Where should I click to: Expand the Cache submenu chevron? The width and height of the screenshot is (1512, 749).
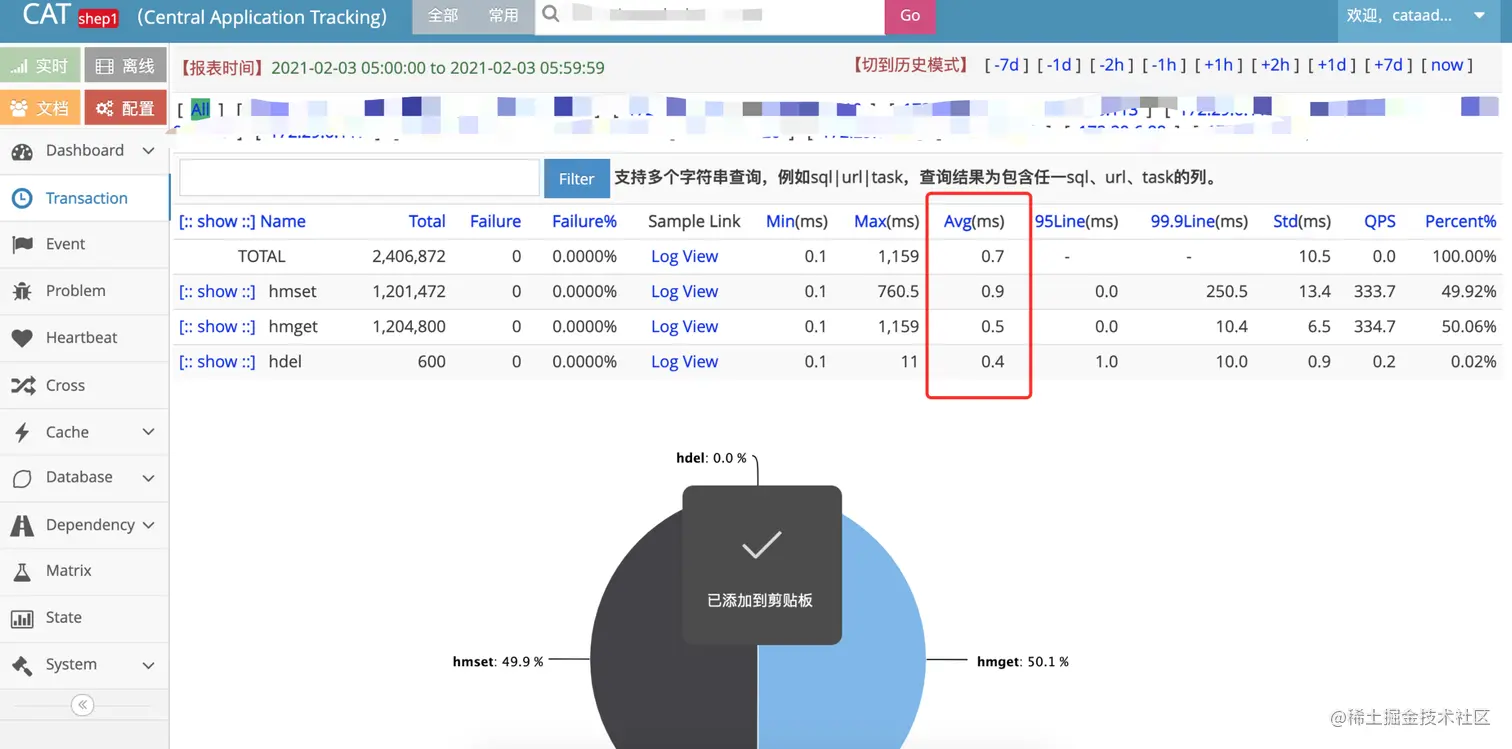[x=149, y=432]
